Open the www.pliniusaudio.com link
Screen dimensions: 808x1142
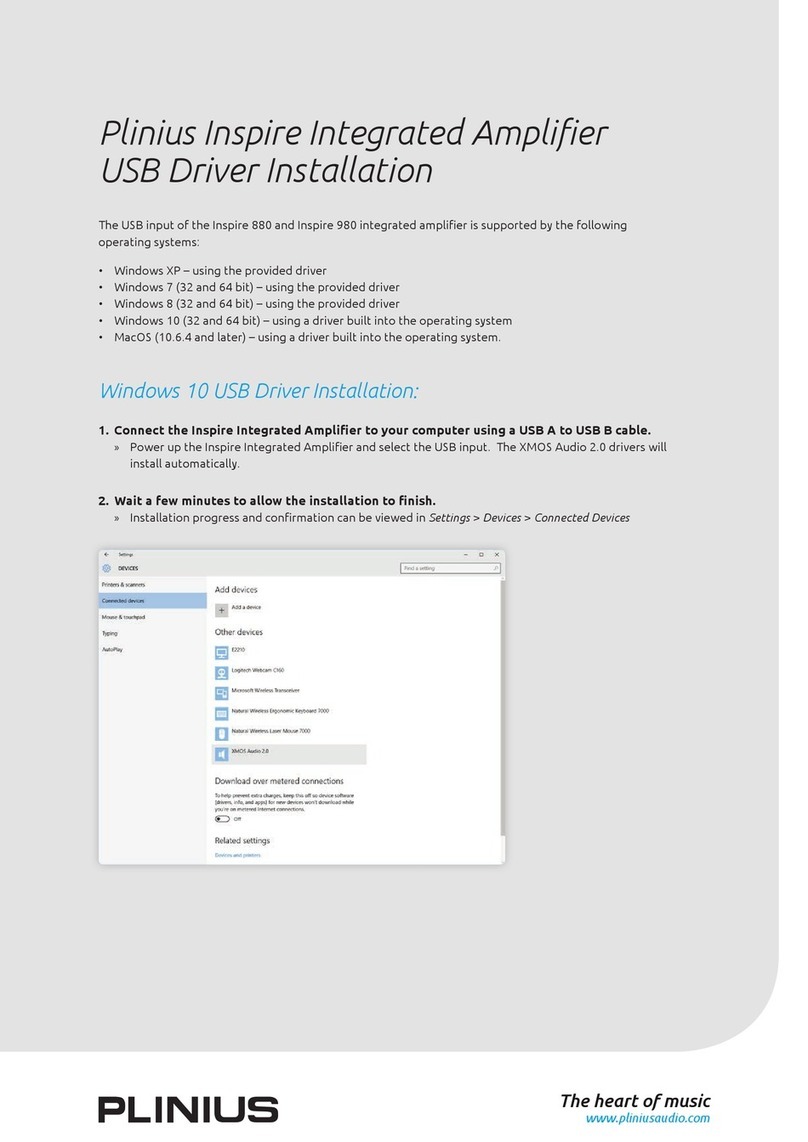647,1118
